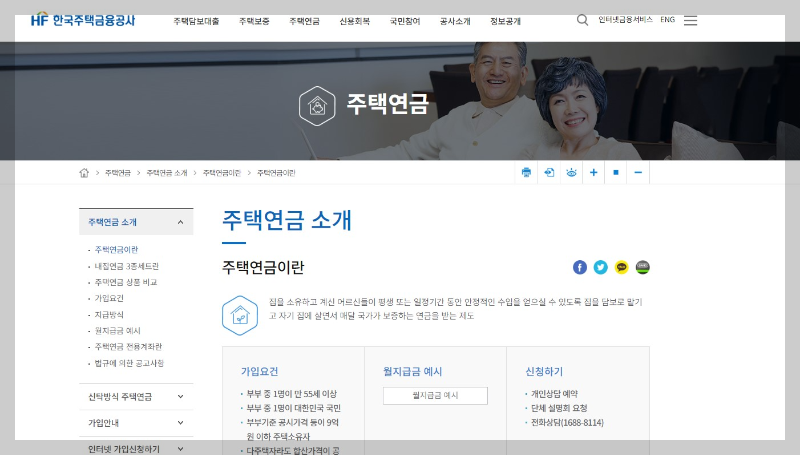Click the share/export page icon next to print

pyautogui.click(x=549, y=172)
